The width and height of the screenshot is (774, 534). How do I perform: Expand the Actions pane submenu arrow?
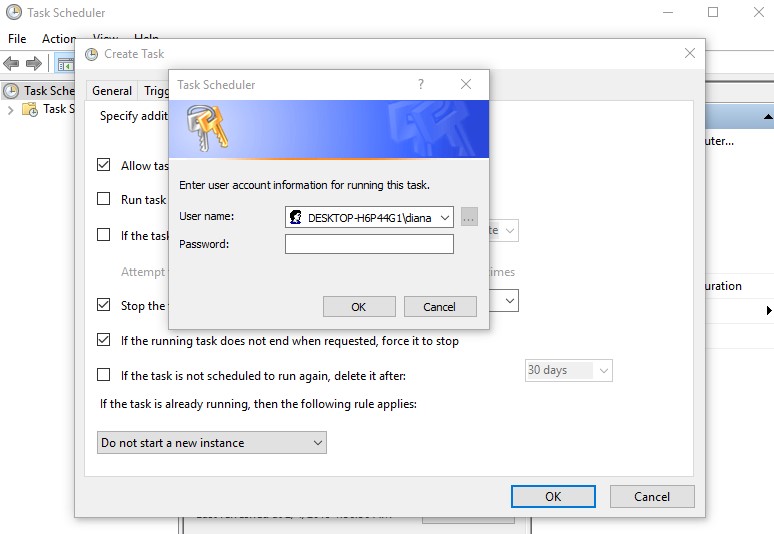click(769, 310)
